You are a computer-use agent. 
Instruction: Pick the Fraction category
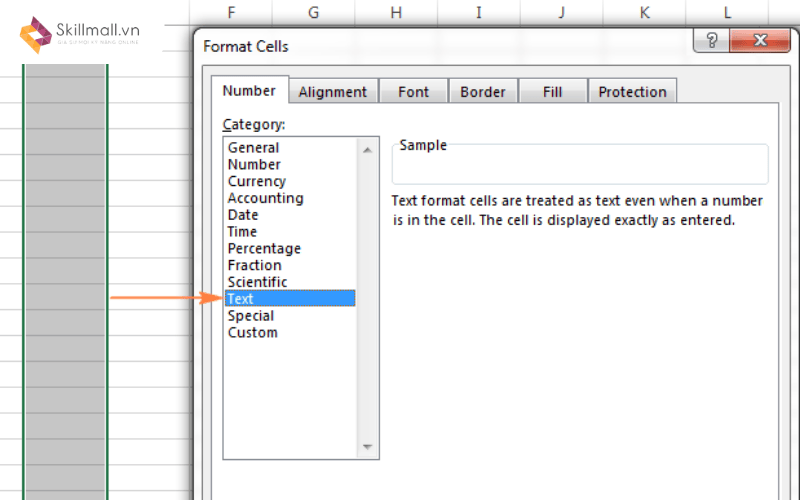coord(290,265)
